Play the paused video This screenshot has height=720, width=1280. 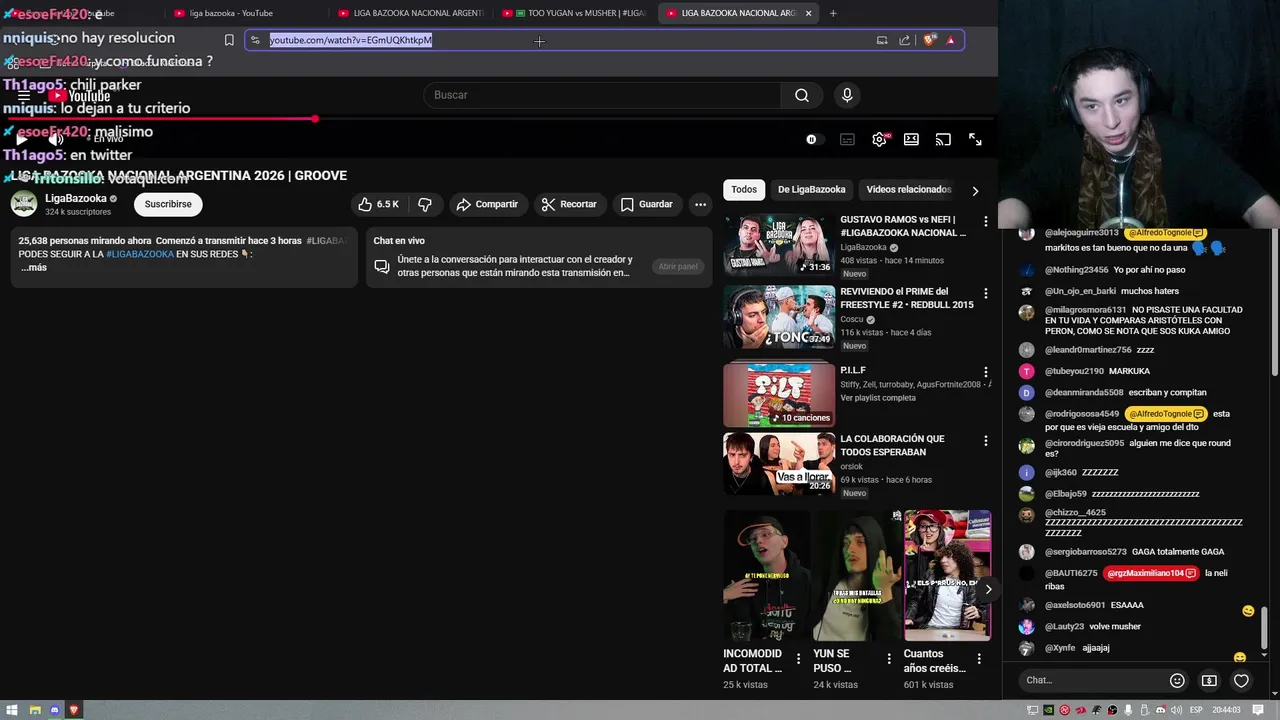point(22,139)
